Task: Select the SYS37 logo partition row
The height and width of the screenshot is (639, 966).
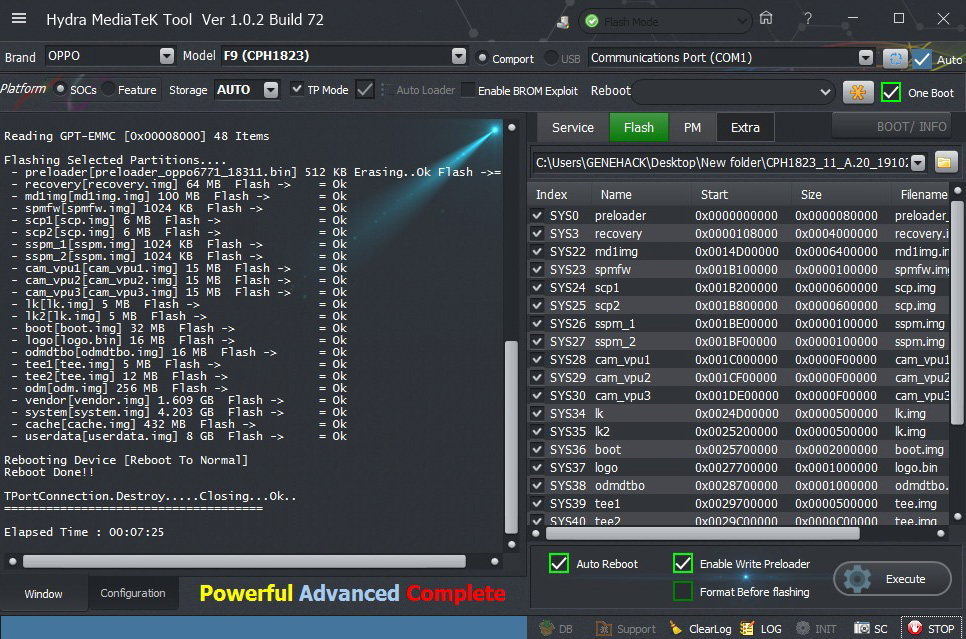Action: click(740, 468)
